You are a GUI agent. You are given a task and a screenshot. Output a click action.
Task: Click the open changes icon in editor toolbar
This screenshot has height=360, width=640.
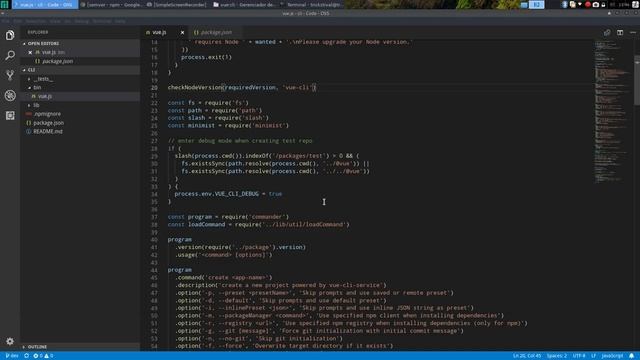pos(607,32)
